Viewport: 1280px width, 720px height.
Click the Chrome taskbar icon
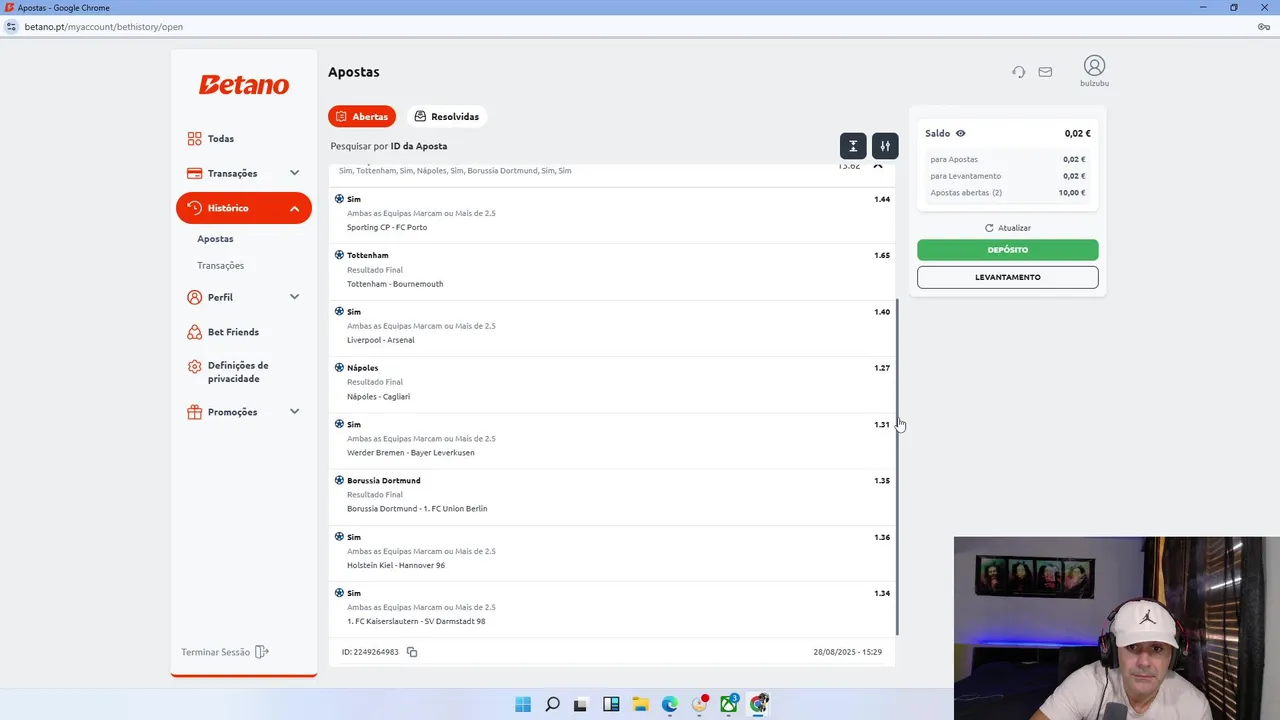point(759,704)
